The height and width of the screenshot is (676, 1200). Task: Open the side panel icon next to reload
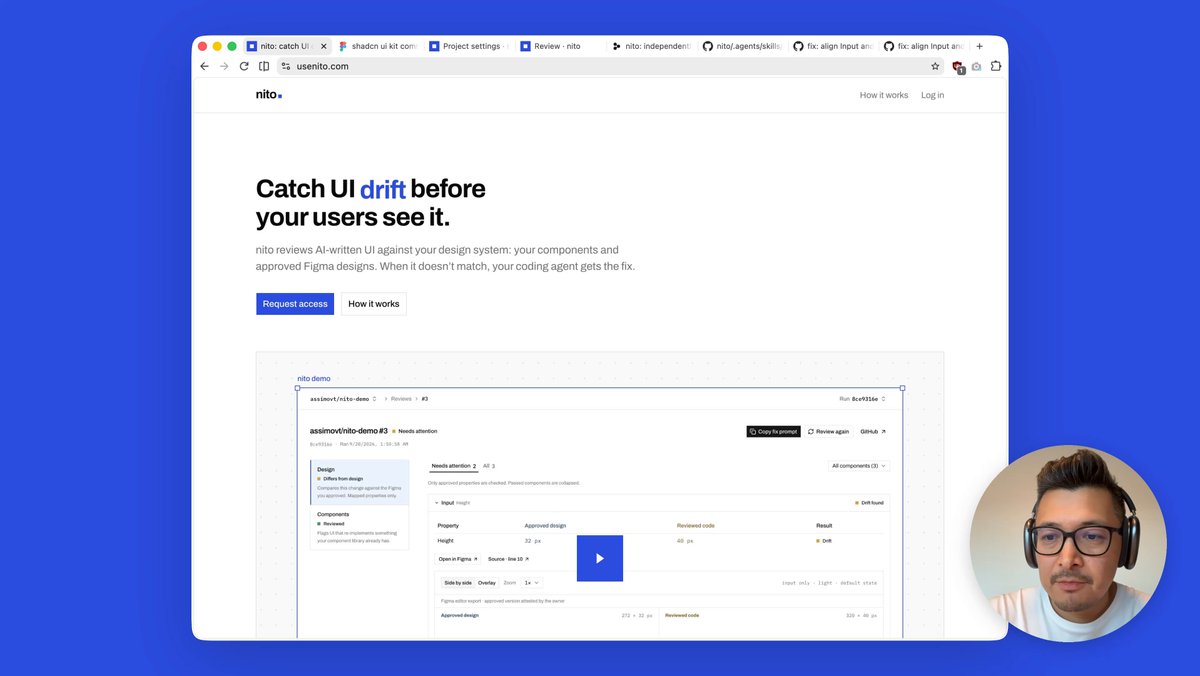pos(264,66)
